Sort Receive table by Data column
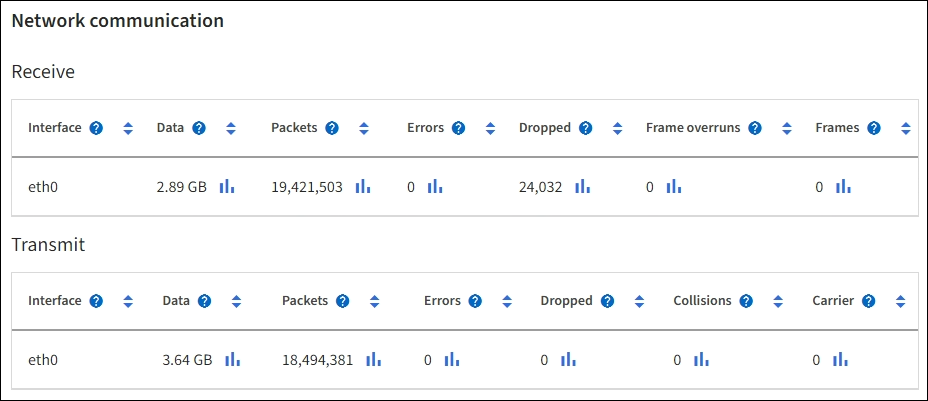The width and height of the screenshot is (928, 401). point(231,128)
